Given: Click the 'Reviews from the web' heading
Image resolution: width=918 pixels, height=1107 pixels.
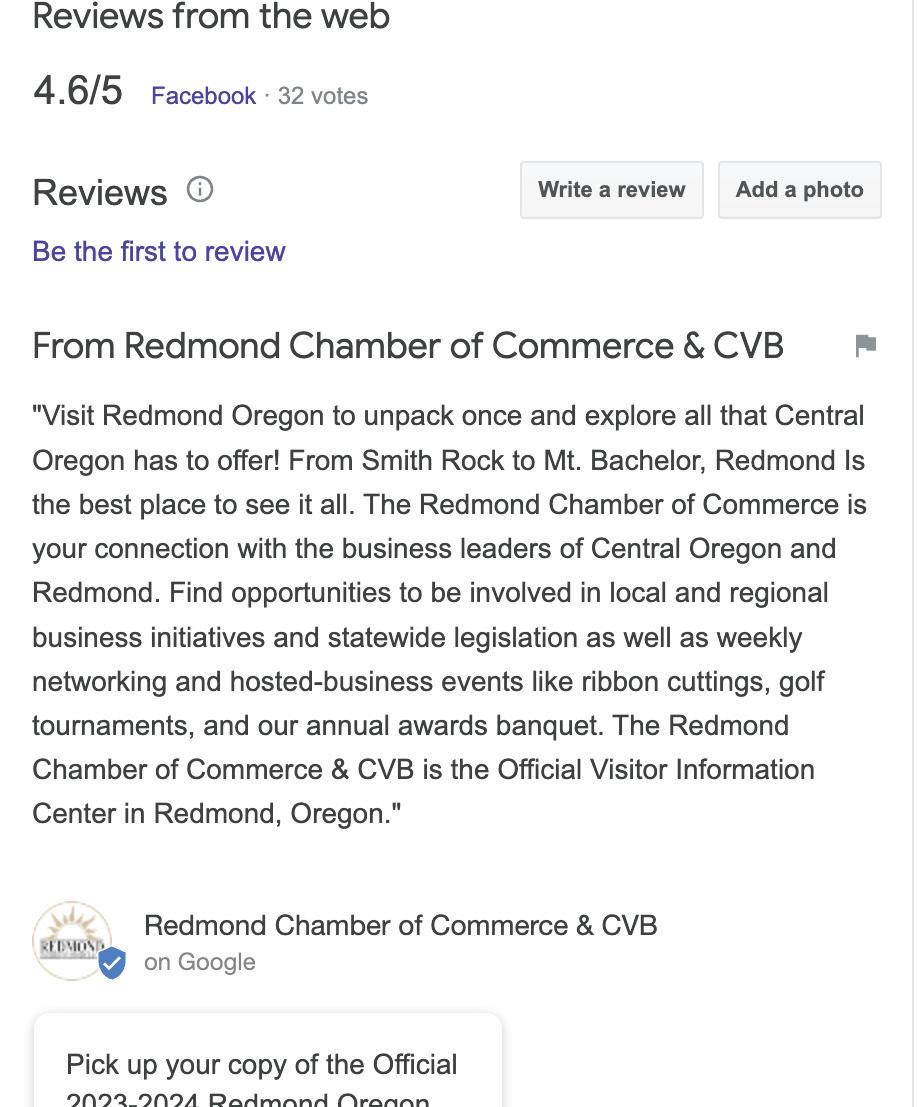Looking at the screenshot, I should (211, 16).
